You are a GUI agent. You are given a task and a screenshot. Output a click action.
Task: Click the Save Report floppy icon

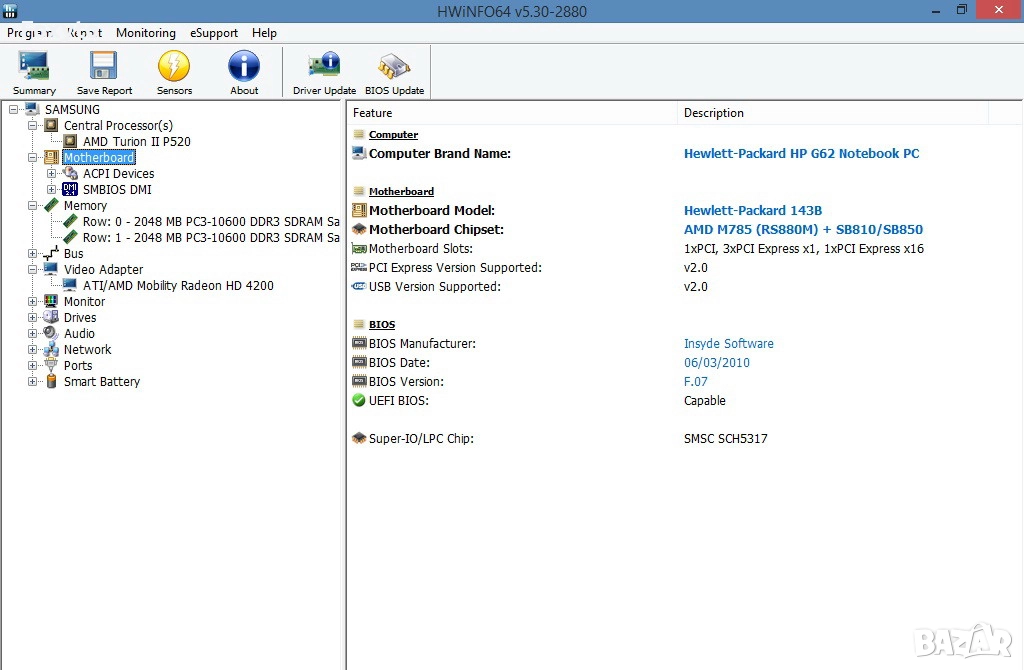tap(104, 67)
